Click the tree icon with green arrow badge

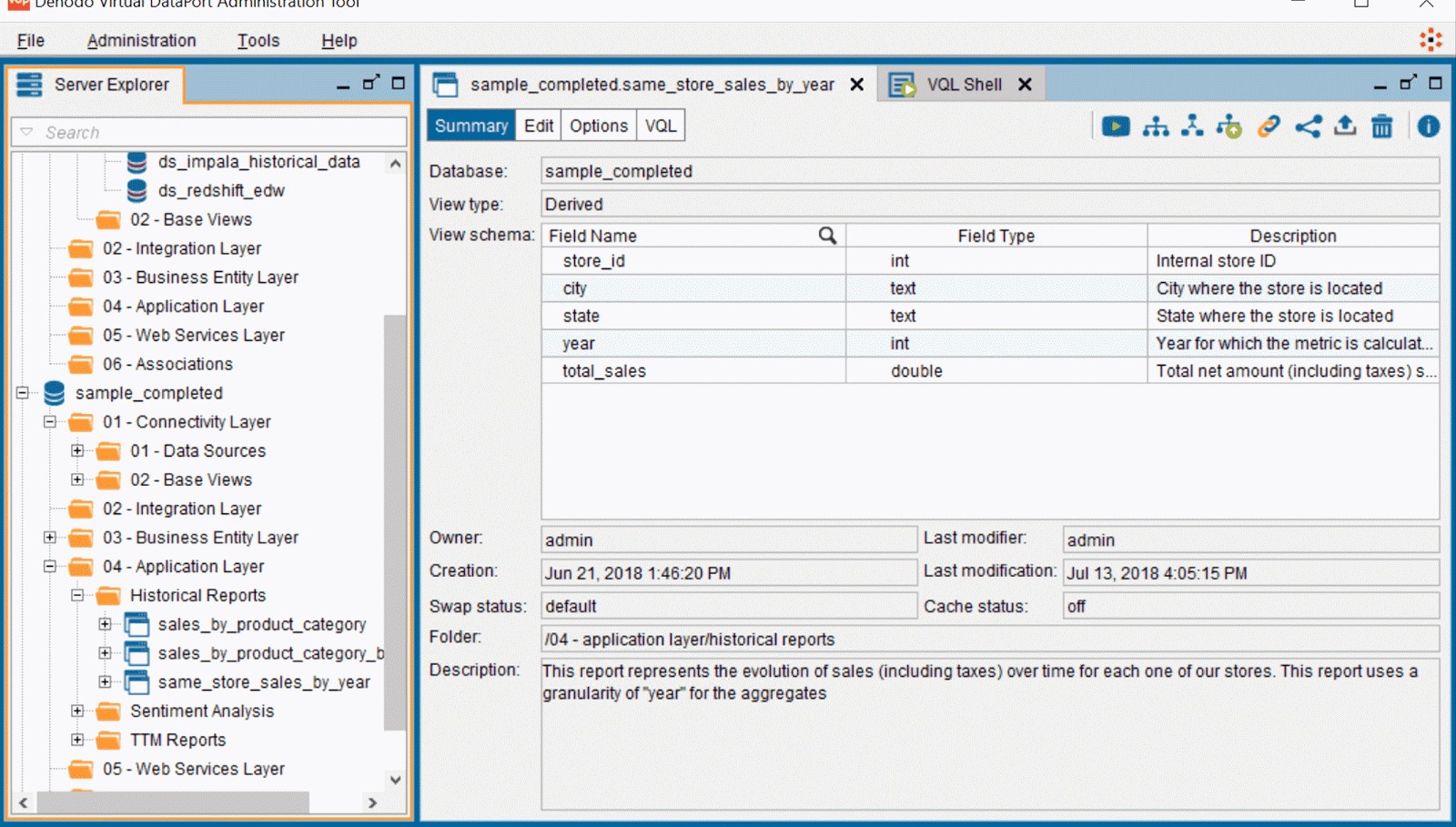[1229, 126]
